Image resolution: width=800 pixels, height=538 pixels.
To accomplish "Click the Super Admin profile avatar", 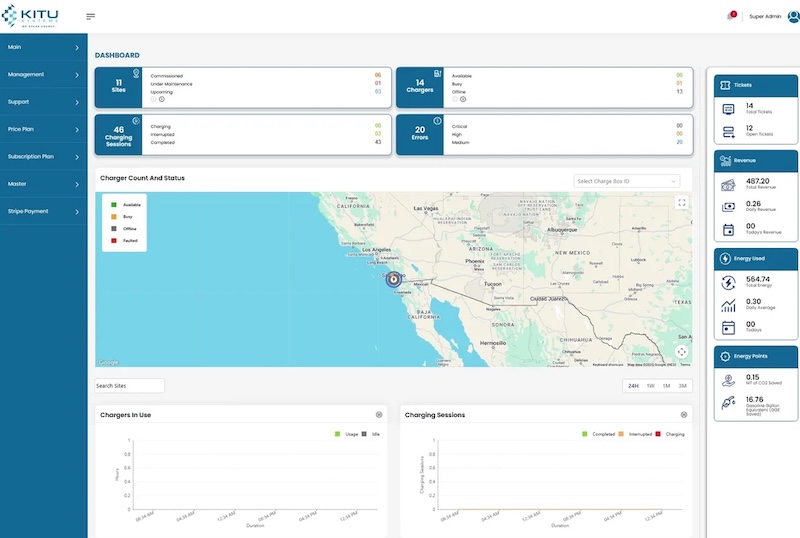I will pyautogui.click(x=793, y=16).
